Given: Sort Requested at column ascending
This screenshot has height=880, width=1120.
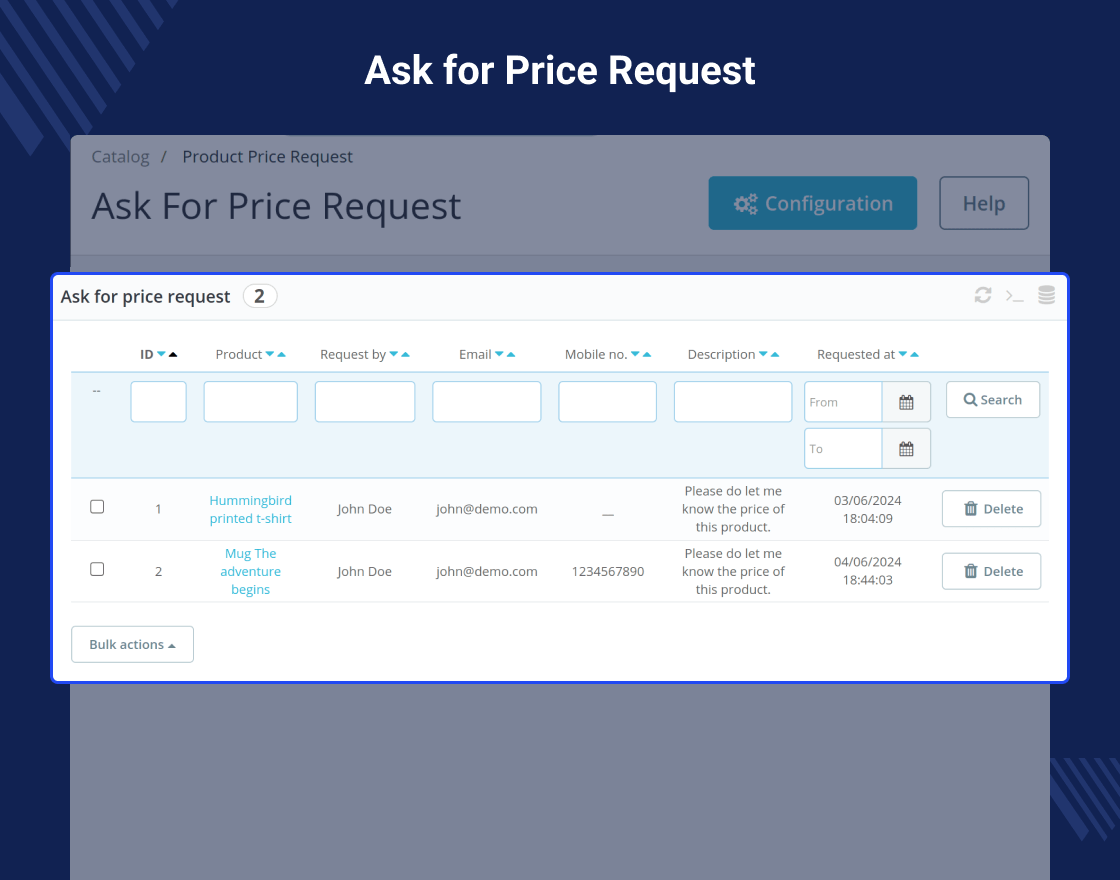Looking at the screenshot, I should 914,354.
